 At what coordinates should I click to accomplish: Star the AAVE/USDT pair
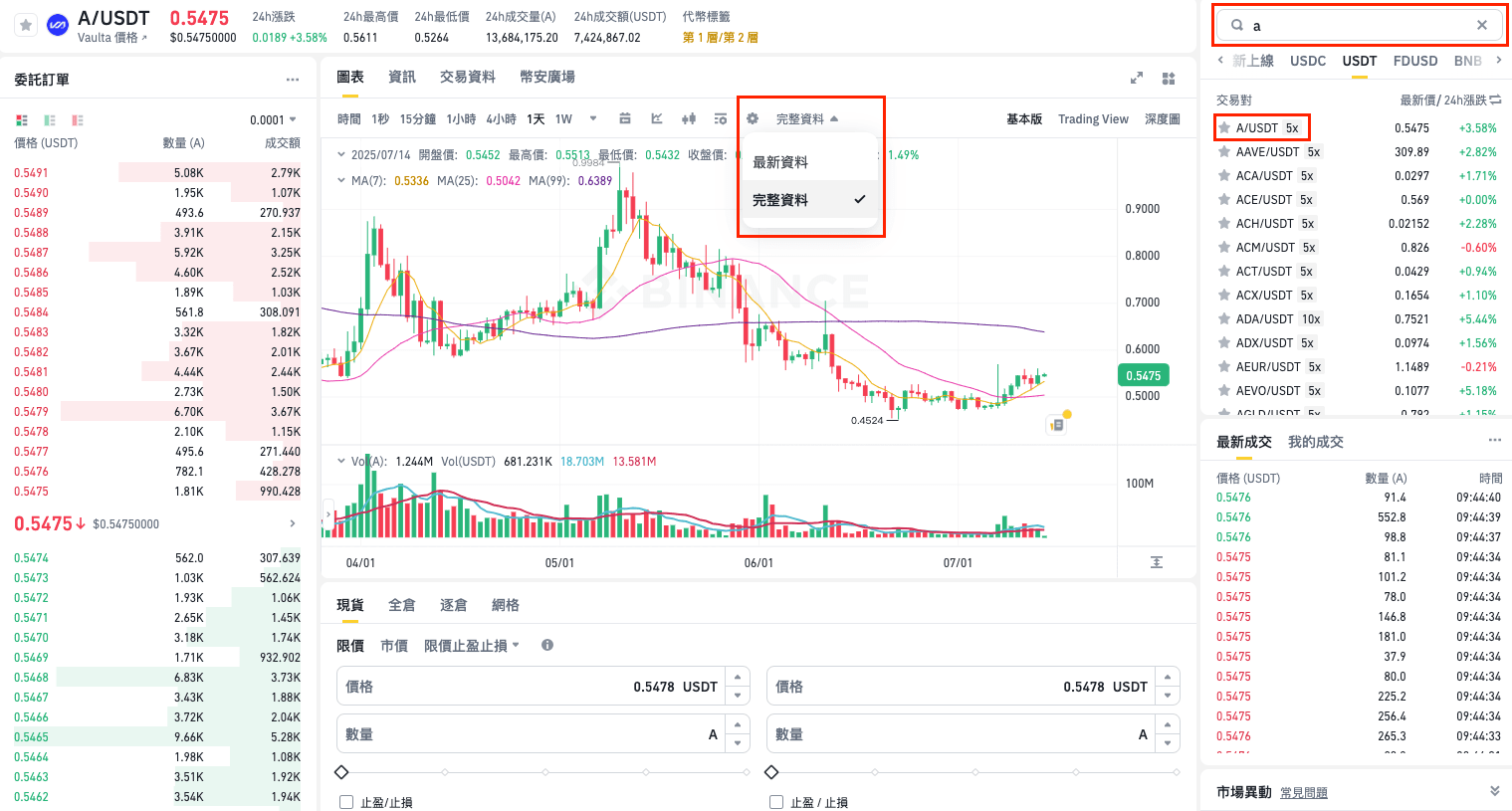1224,151
